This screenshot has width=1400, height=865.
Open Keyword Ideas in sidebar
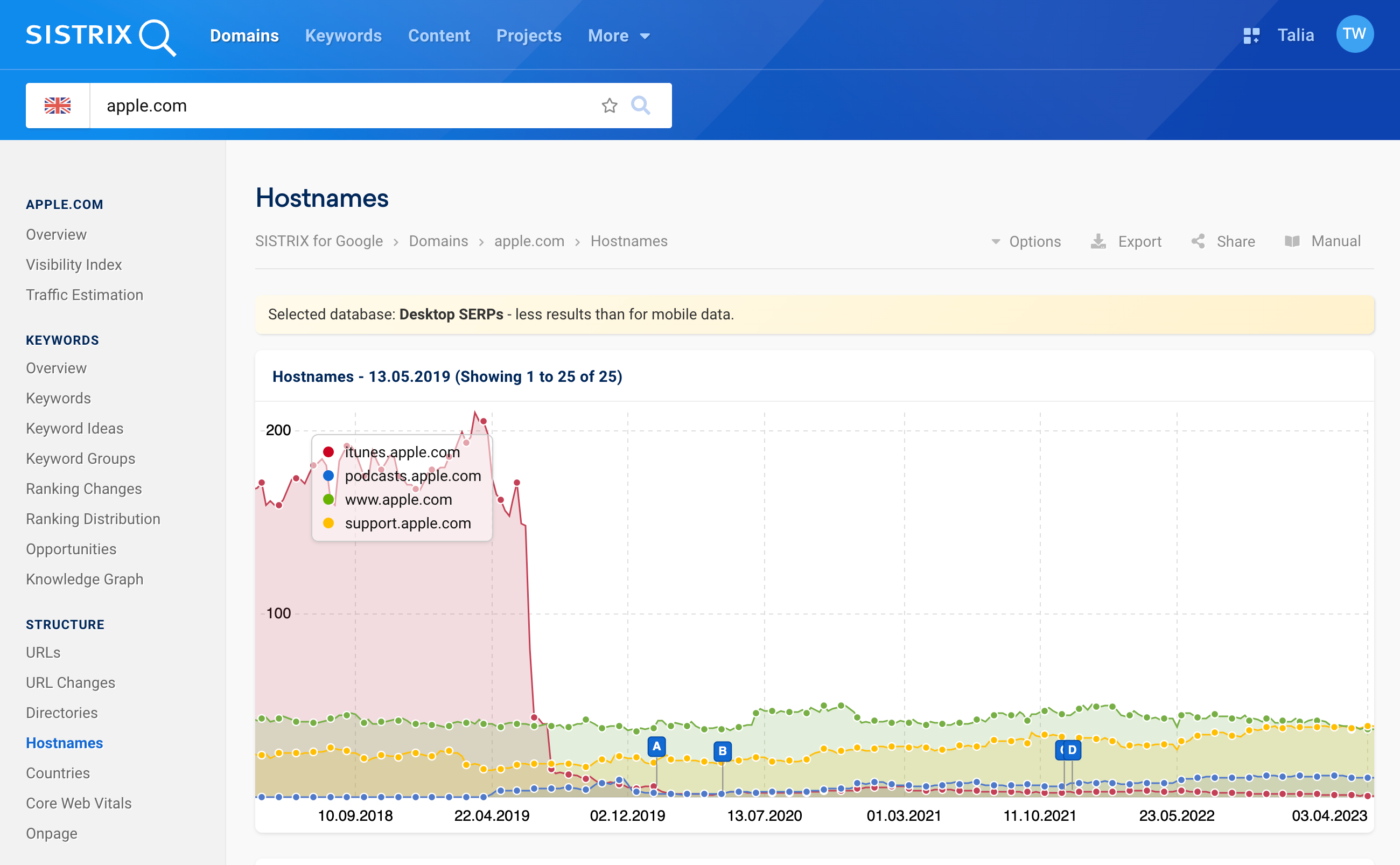click(x=74, y=429)
